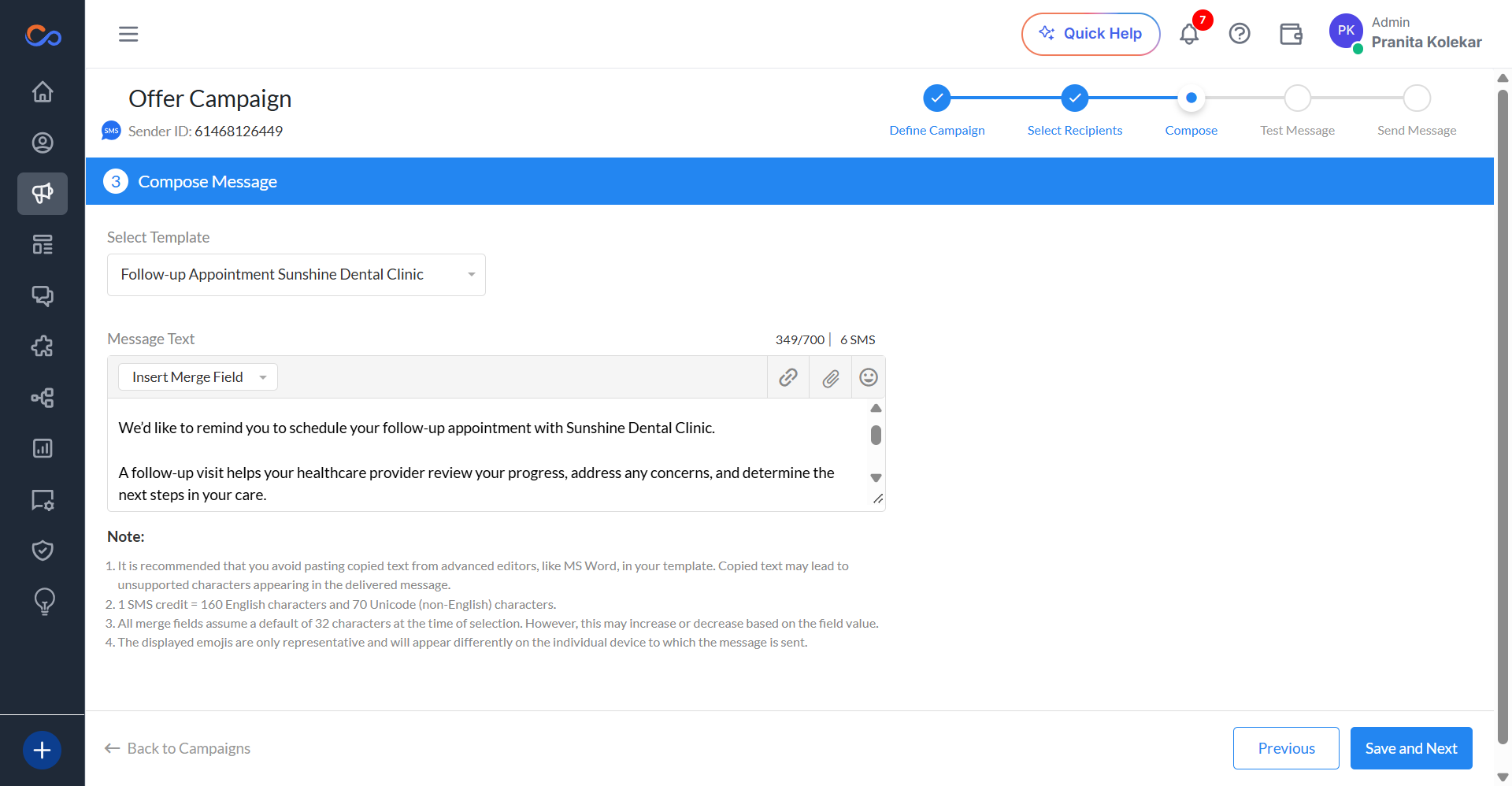Open the reports chart icon in sidebar

pos(43,448)
